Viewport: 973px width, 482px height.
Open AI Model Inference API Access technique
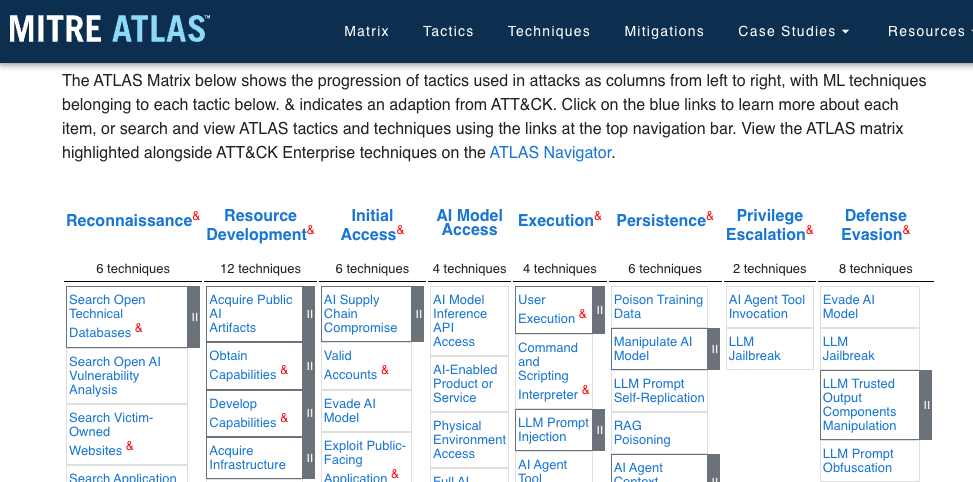click(459, 321)
